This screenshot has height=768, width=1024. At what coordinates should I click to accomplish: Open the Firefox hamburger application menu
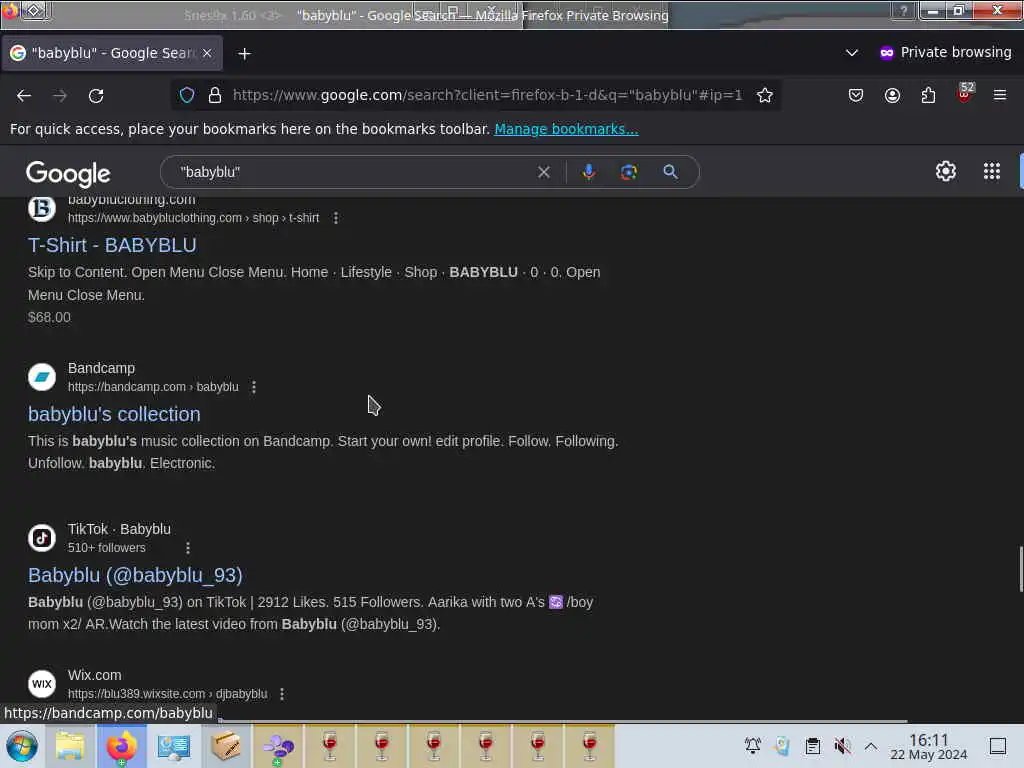(x=1000, y=95)
